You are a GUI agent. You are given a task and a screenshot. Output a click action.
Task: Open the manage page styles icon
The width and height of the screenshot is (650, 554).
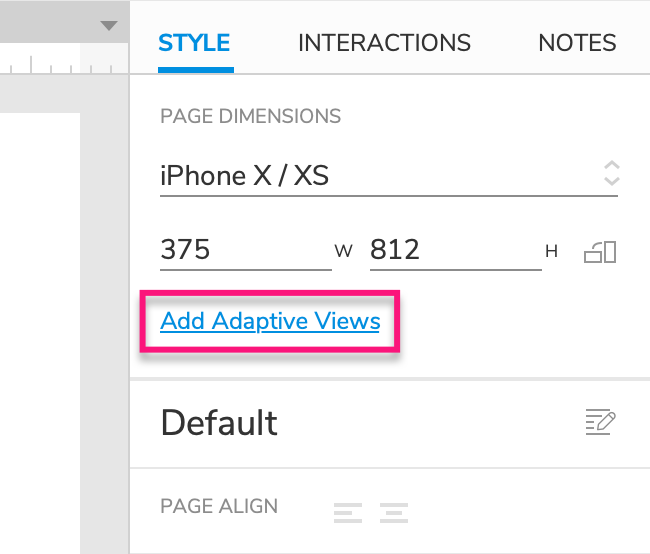600,422
